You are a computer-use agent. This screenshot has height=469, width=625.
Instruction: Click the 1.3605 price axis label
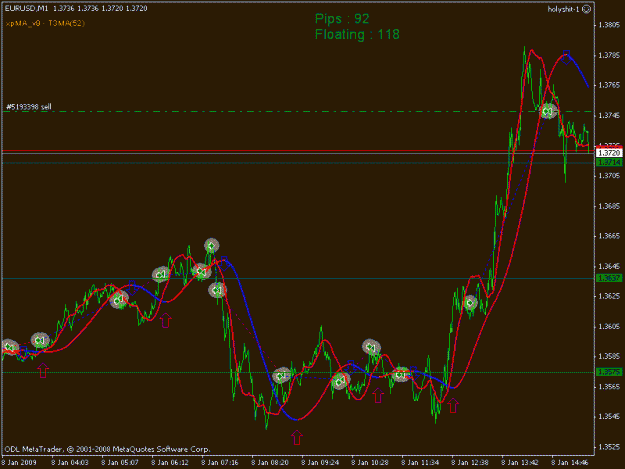[x=609, y=327]
